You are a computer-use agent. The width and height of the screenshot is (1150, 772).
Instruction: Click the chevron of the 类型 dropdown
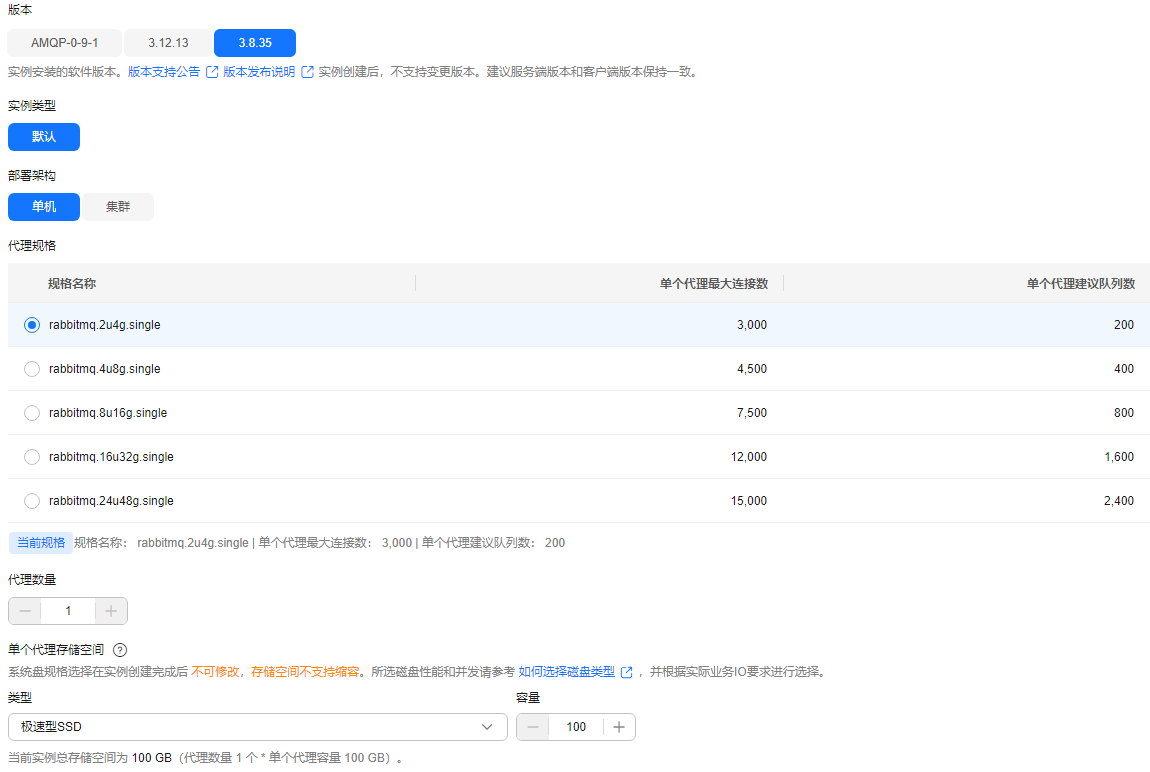coord(487,727)
